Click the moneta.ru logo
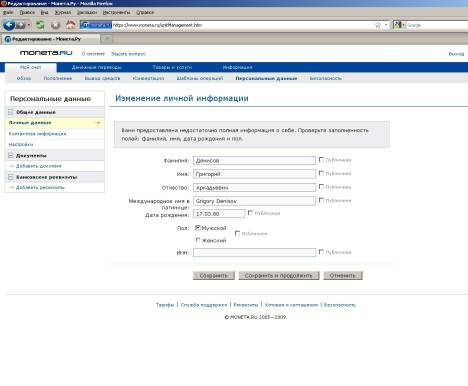This screenshot has height=386, width=468. [x=46, y=53]
